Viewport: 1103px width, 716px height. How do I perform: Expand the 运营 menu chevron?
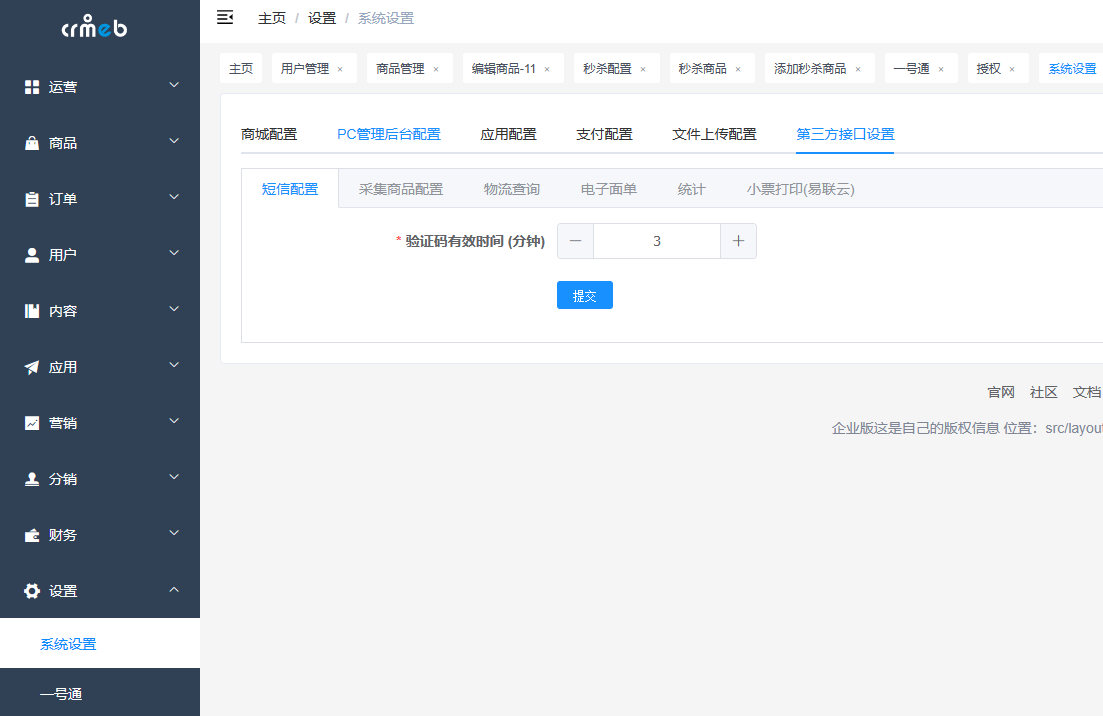174,85
